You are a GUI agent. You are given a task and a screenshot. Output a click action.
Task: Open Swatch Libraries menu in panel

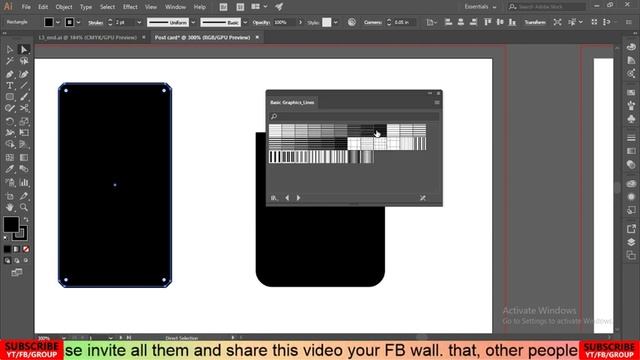274,198
